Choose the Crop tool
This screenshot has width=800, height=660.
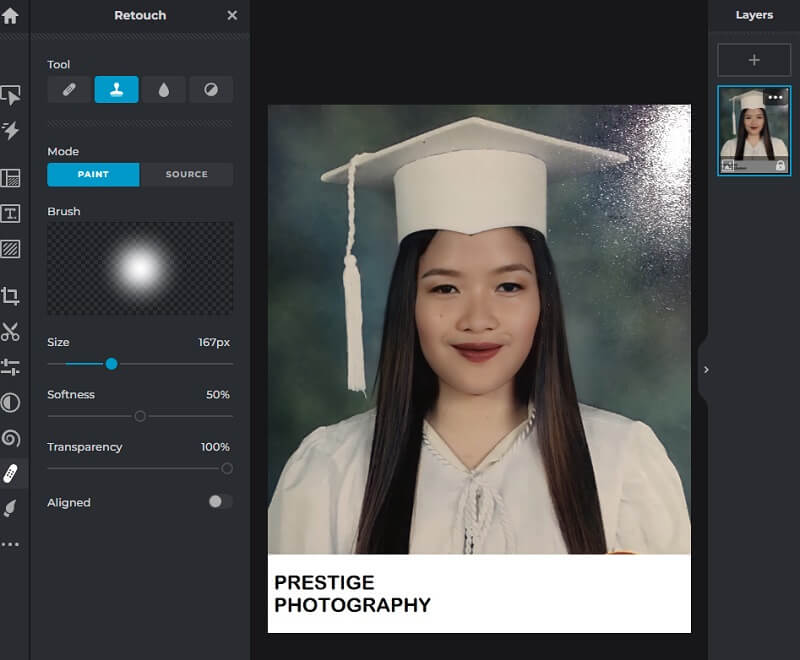(x=11, y=296)
